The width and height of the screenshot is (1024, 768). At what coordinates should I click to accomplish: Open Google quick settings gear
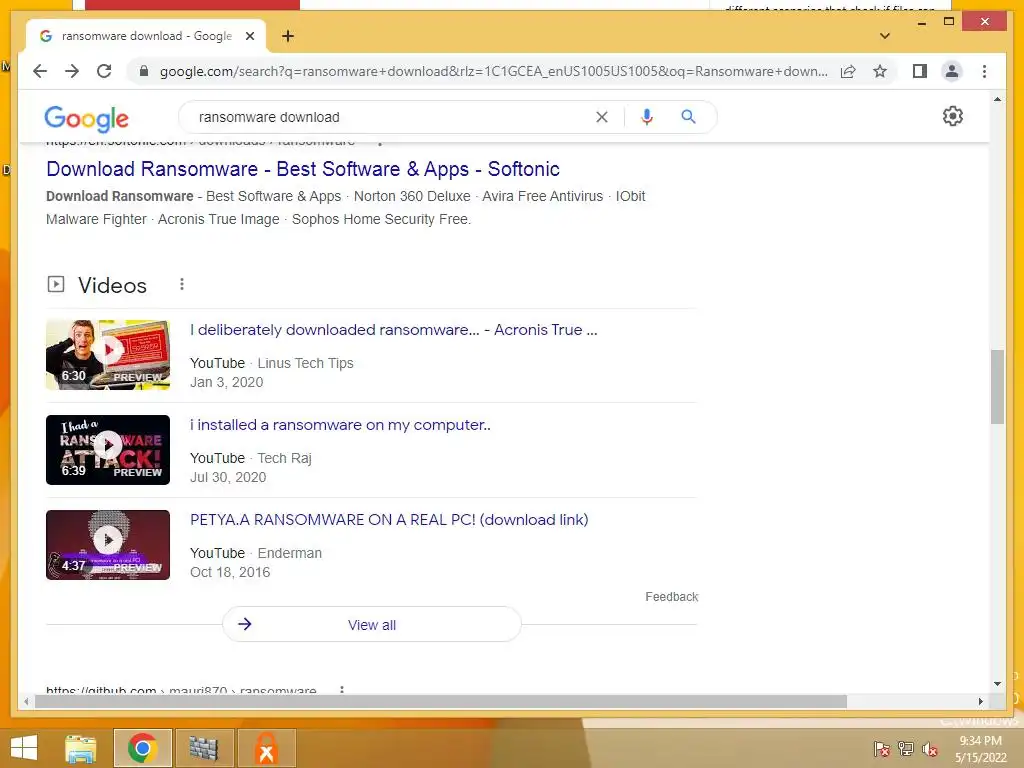click(952, 116)
